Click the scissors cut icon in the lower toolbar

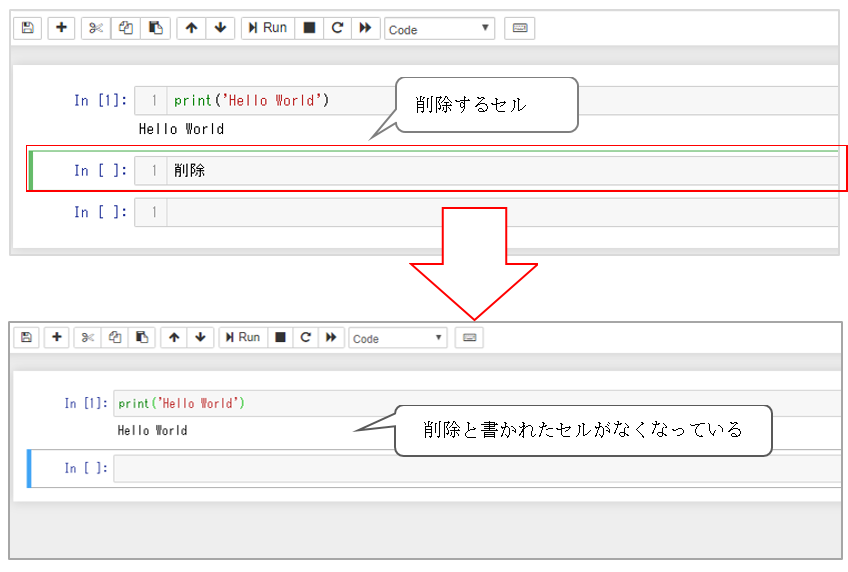(x=87, y=338)
